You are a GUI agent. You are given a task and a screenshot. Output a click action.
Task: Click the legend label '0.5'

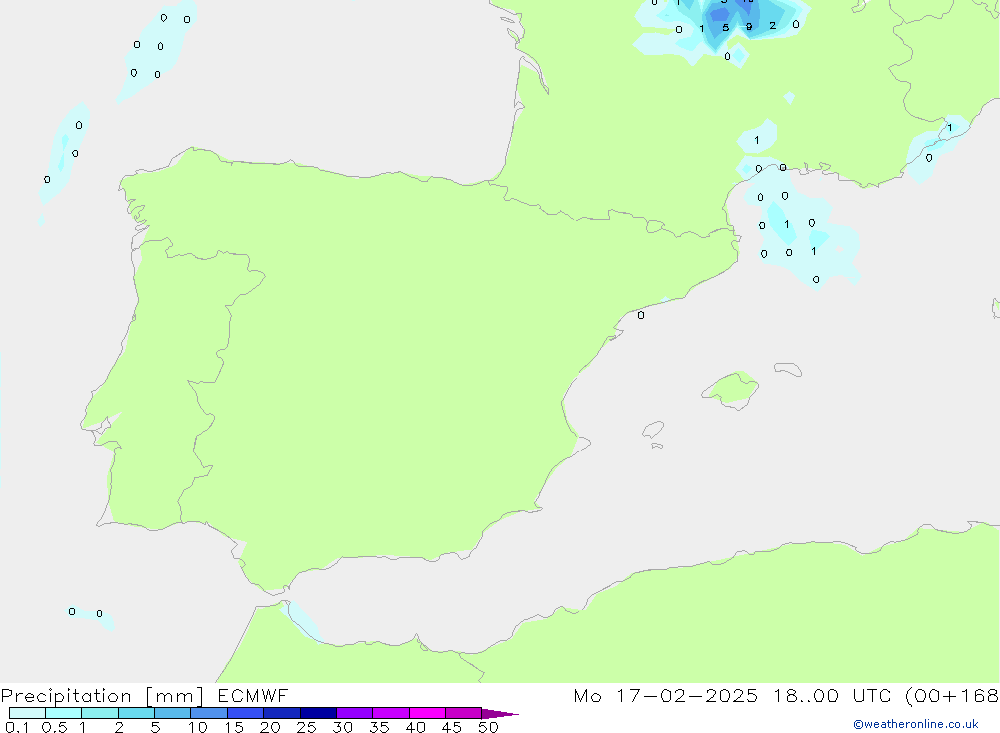click(x=54, y=727)
